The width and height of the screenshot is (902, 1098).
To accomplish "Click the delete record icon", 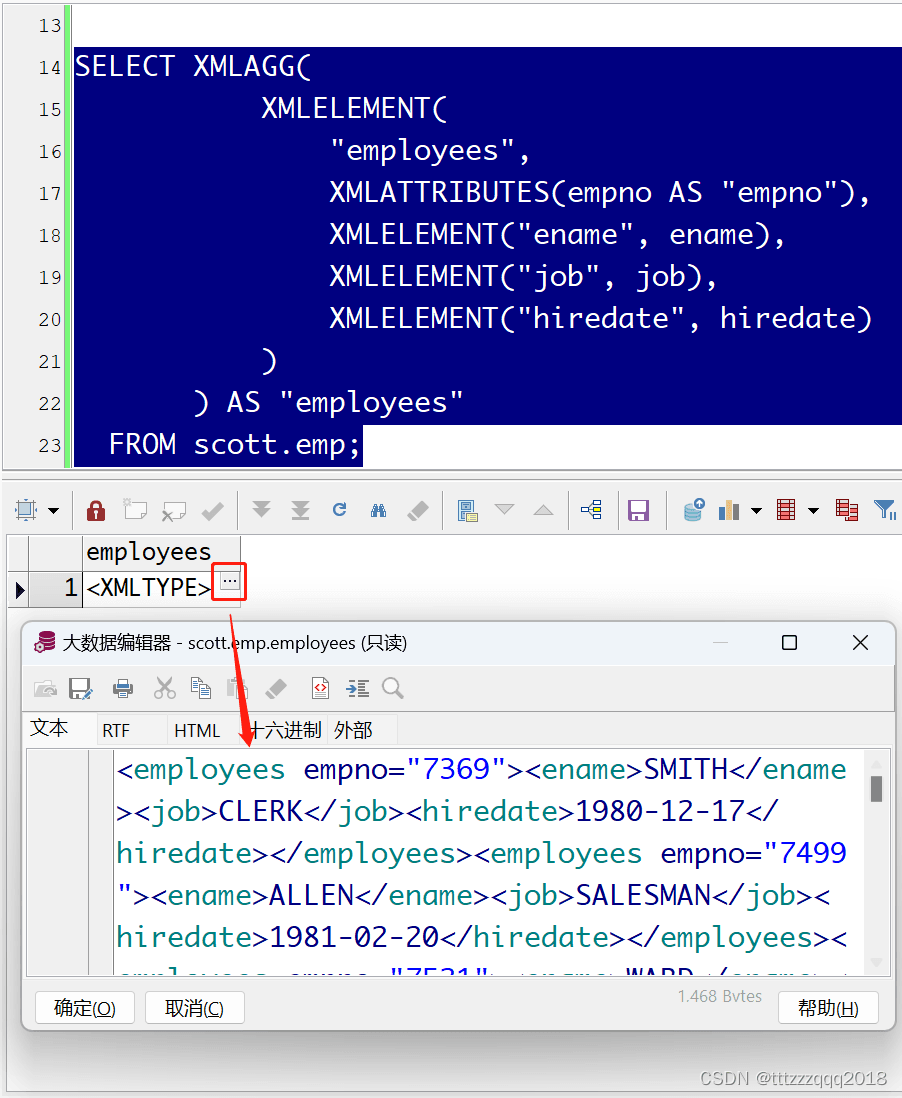I will pyautogui.click(x=173, y=511).
